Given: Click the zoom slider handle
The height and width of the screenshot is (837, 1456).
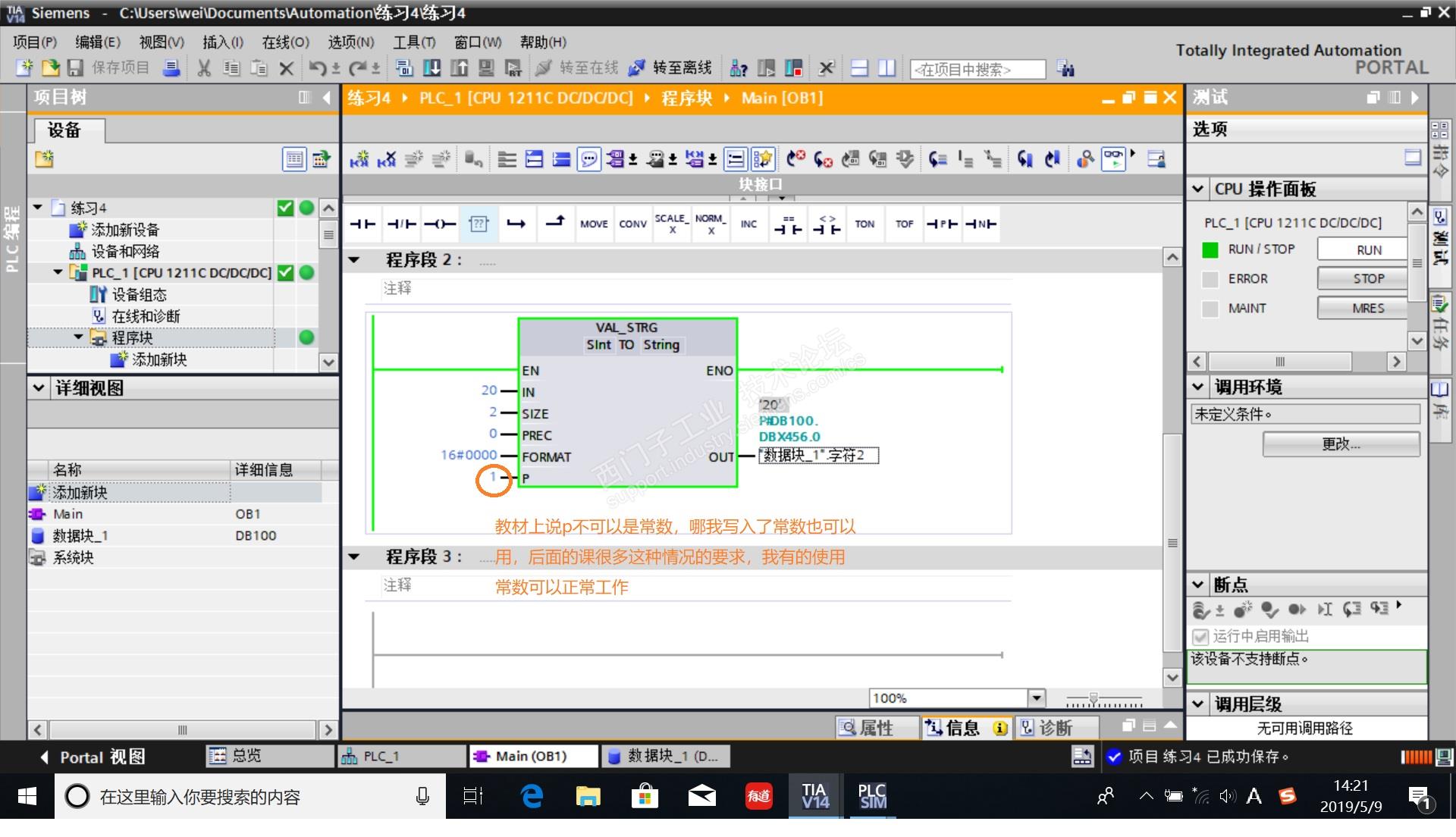Looking at the screenshot, I should pos(1093,698).
